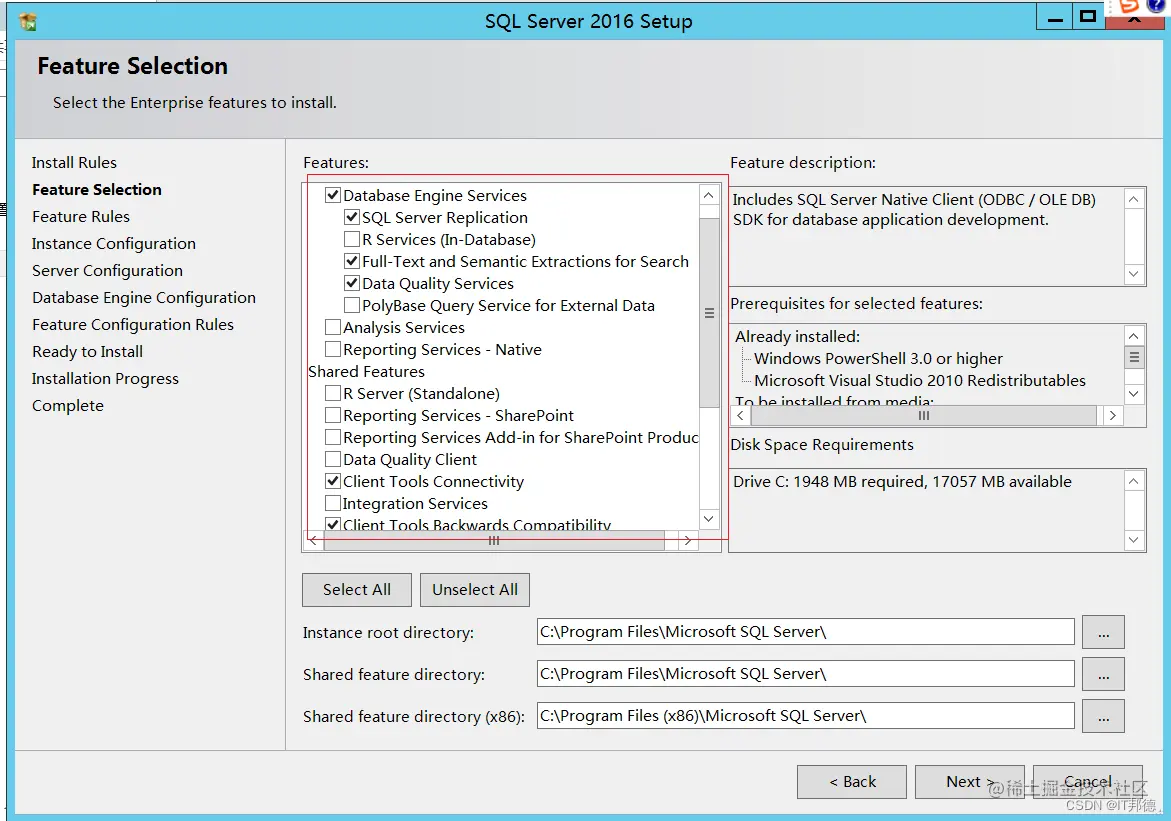This screenshot has height=821, width=1171.
Task: Select Instance Configuration step
Action: [114, 244]
